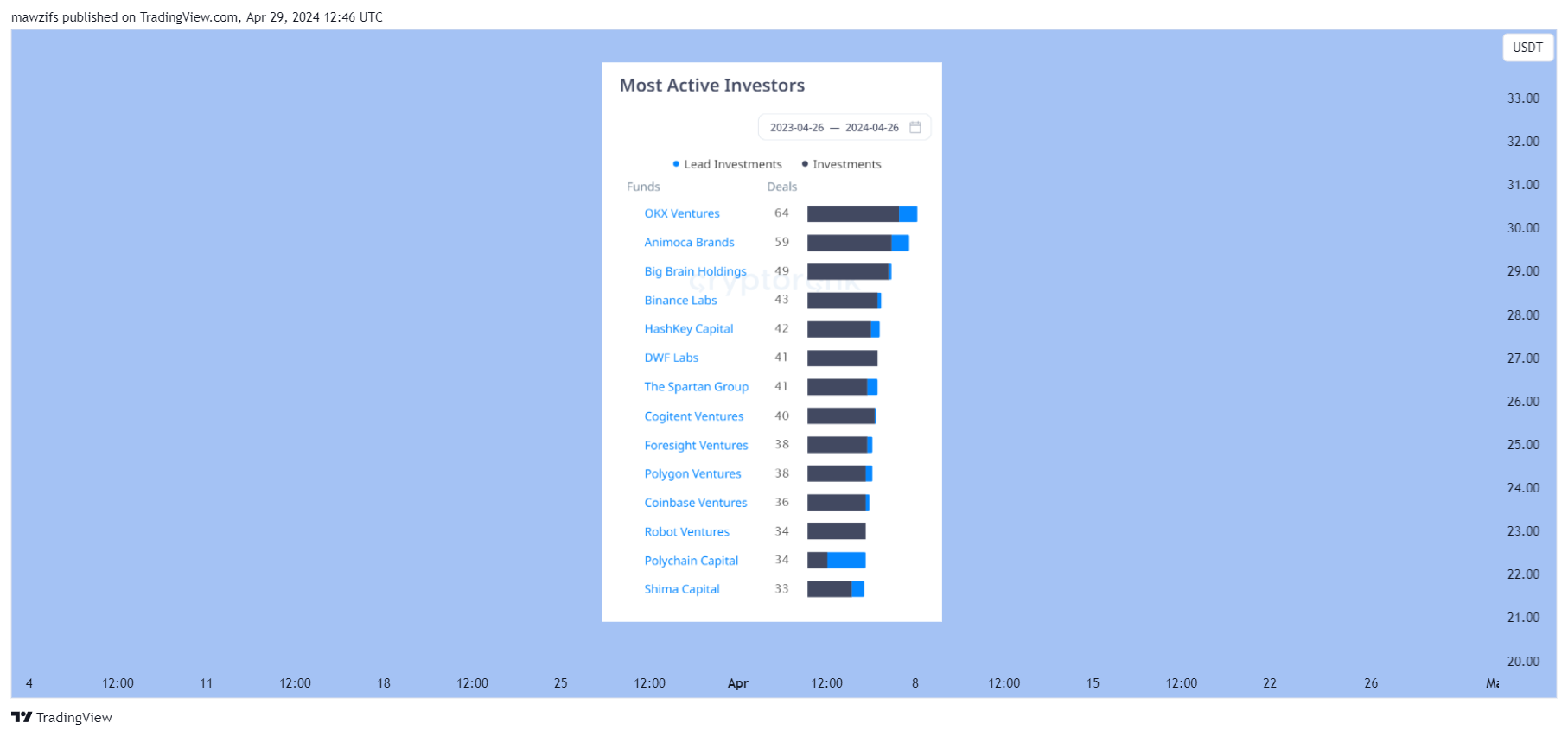The height and width of the screenshot is (736, 1568).
Task: Open the Animoca Brands fund link
Action: point(689,243)
